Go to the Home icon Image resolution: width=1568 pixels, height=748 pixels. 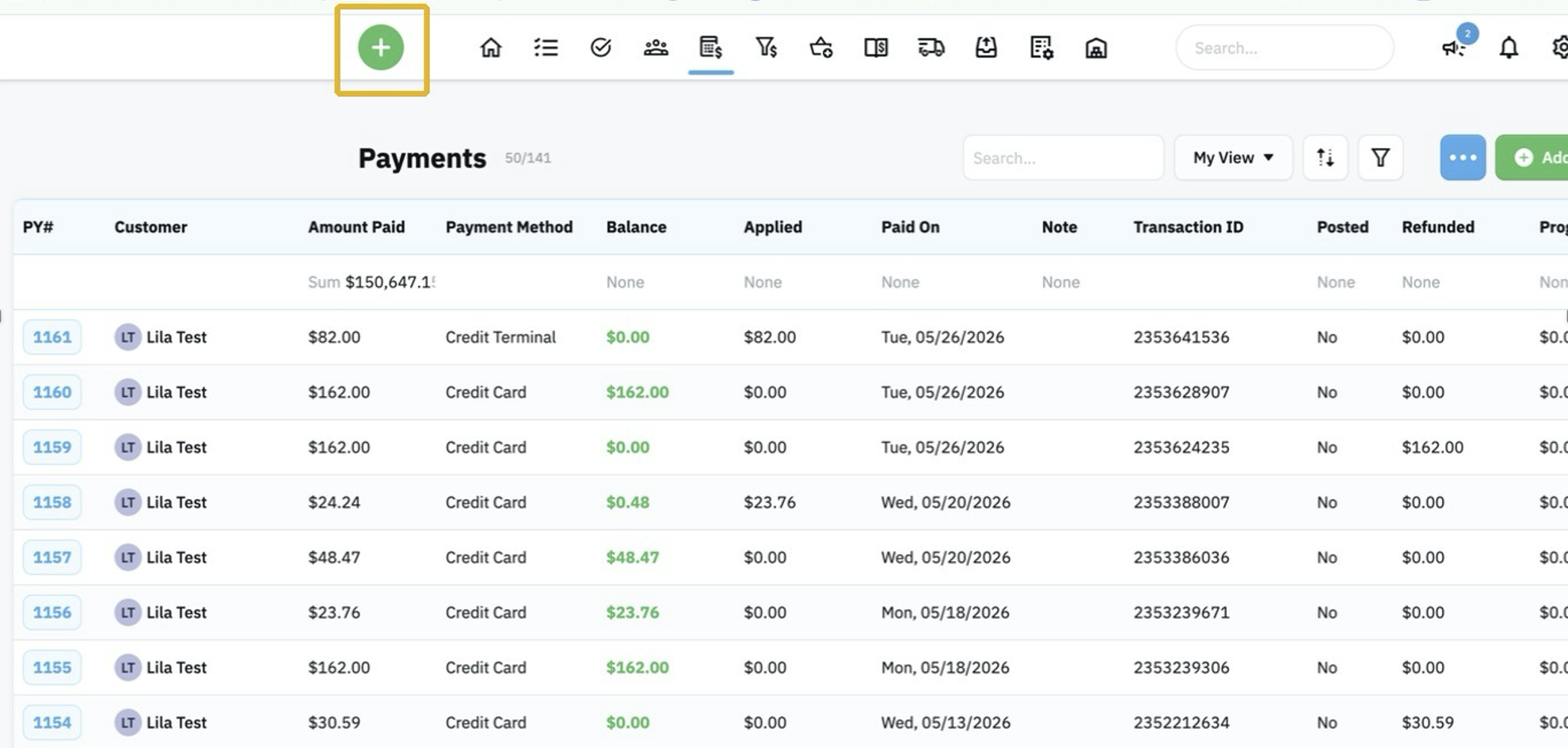pyautogui.click(x=491, y=48)
